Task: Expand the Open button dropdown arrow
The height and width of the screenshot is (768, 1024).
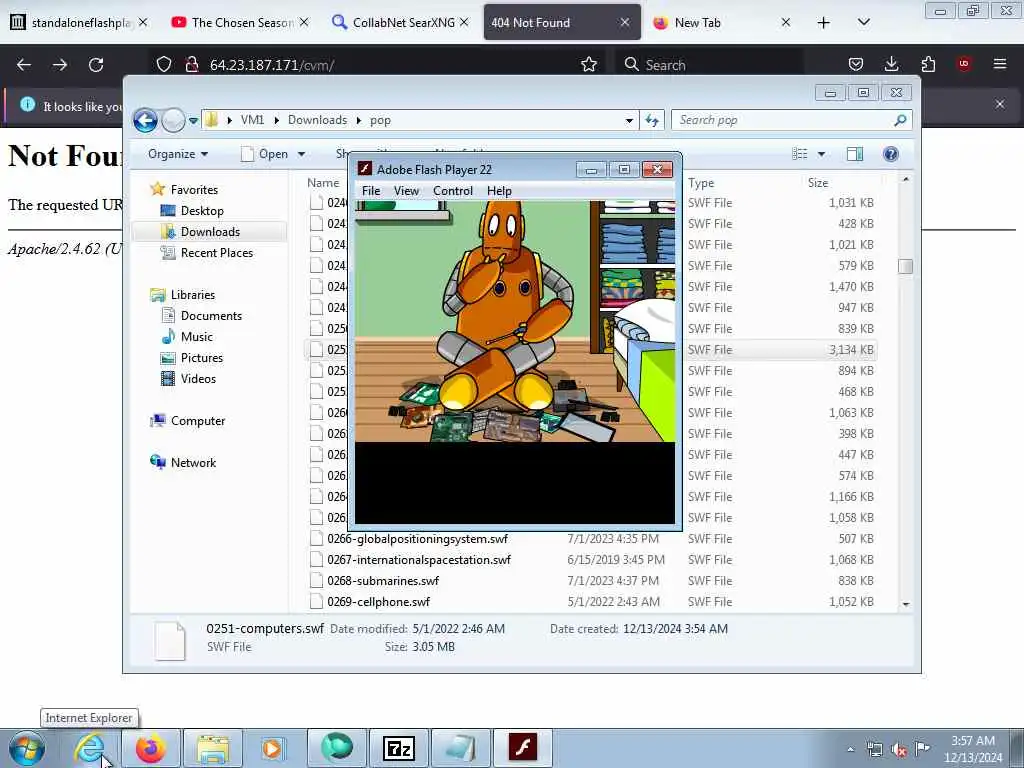Action: click(x=302, y=154)
